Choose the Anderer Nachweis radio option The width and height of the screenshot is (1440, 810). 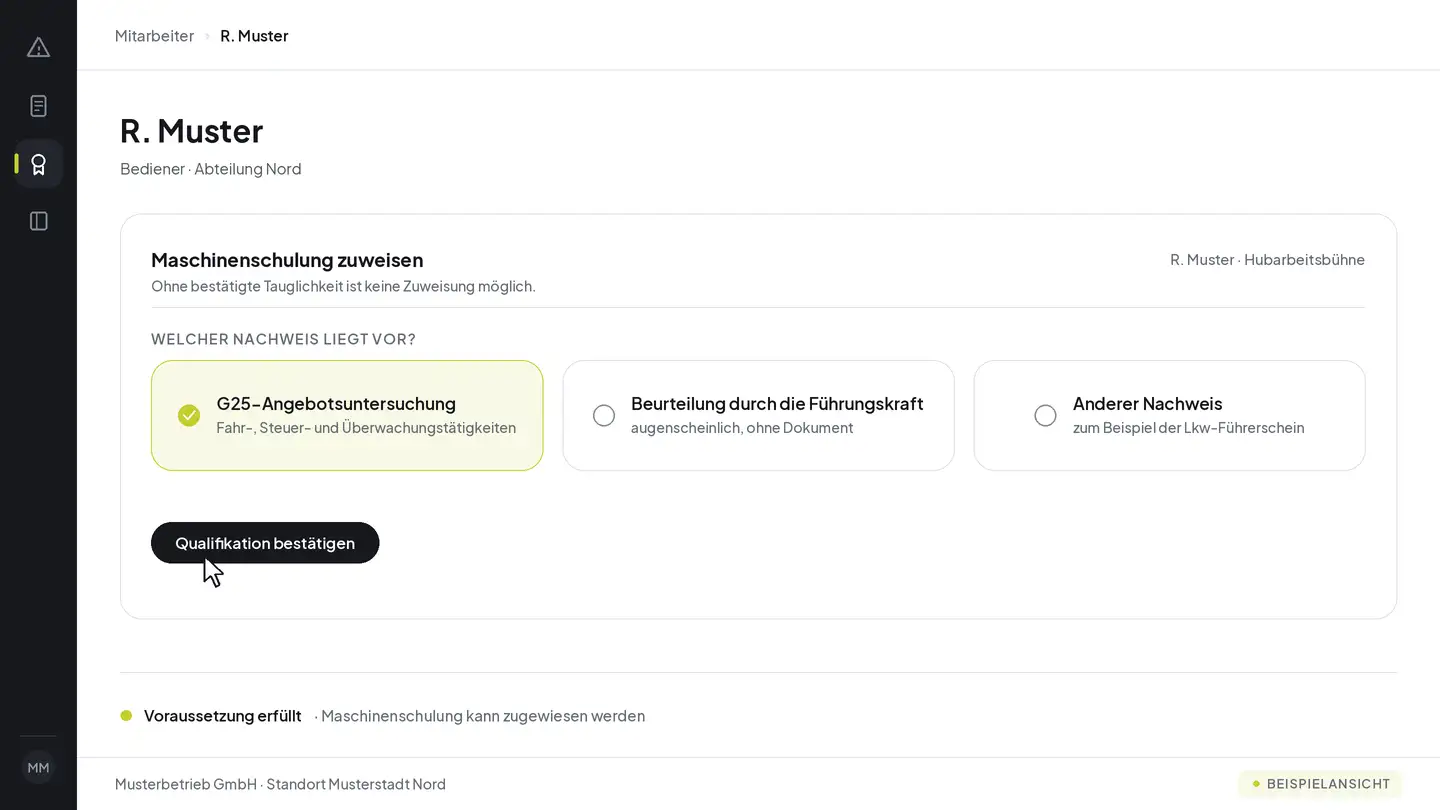click(1169, 415)
